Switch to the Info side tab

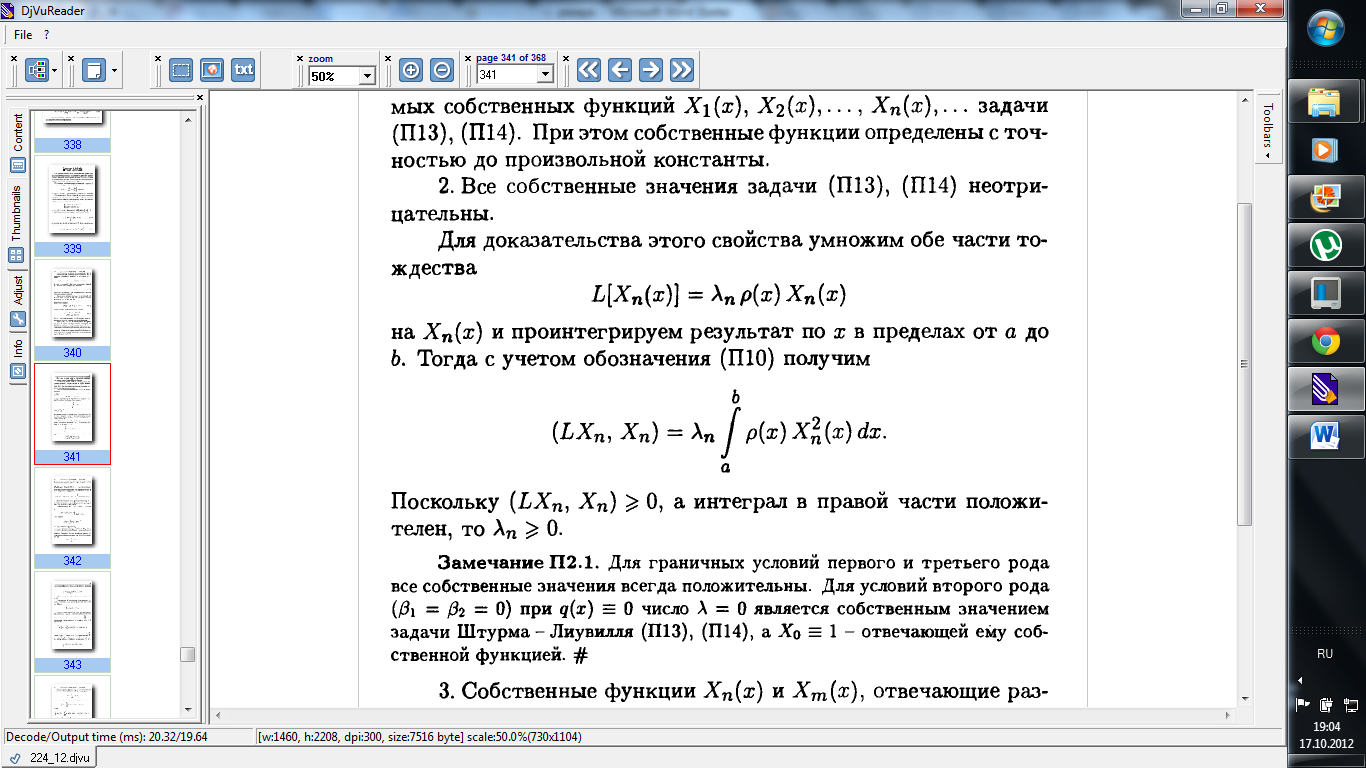17,358
